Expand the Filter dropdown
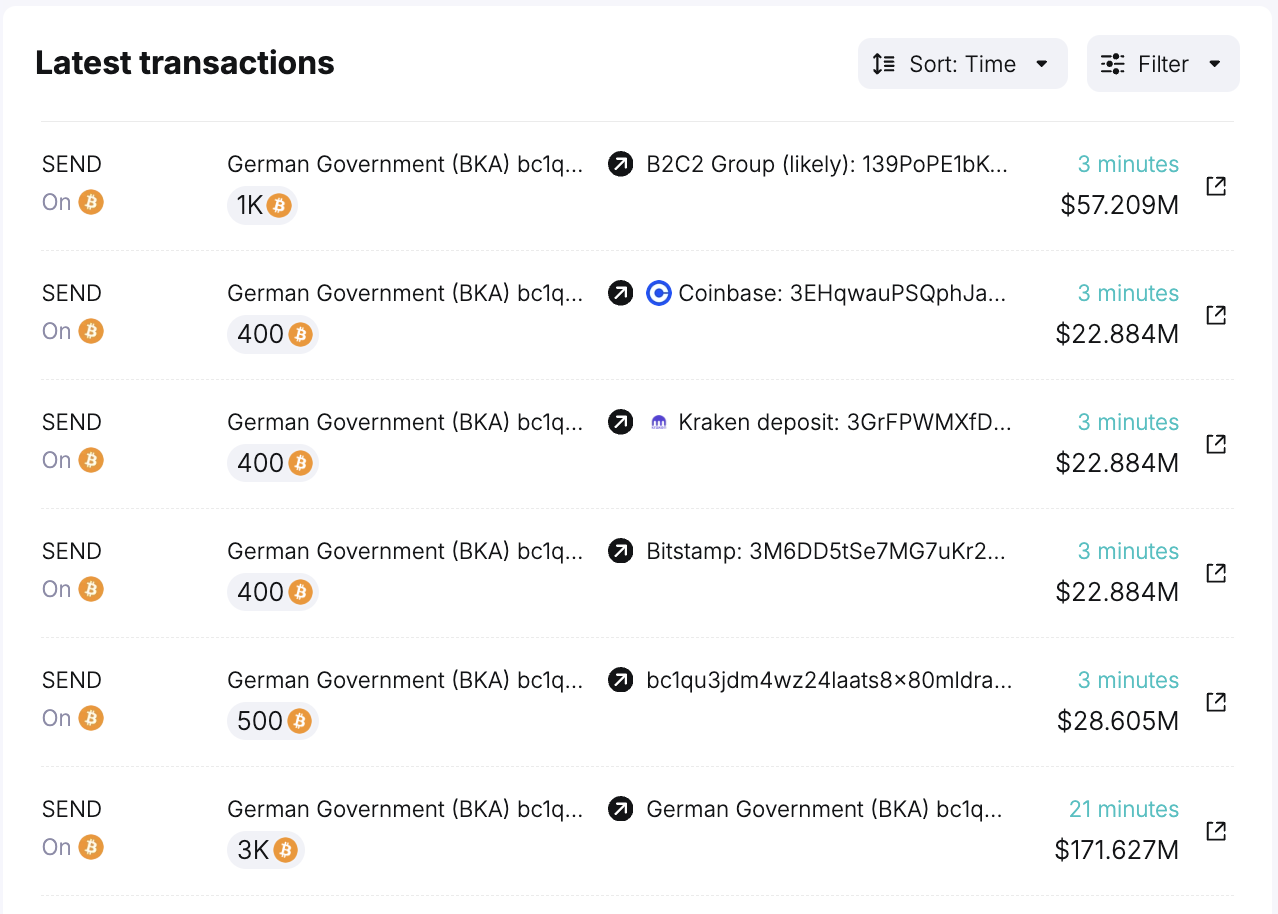The image size is (1278, 914). (x=1162, y=63)
